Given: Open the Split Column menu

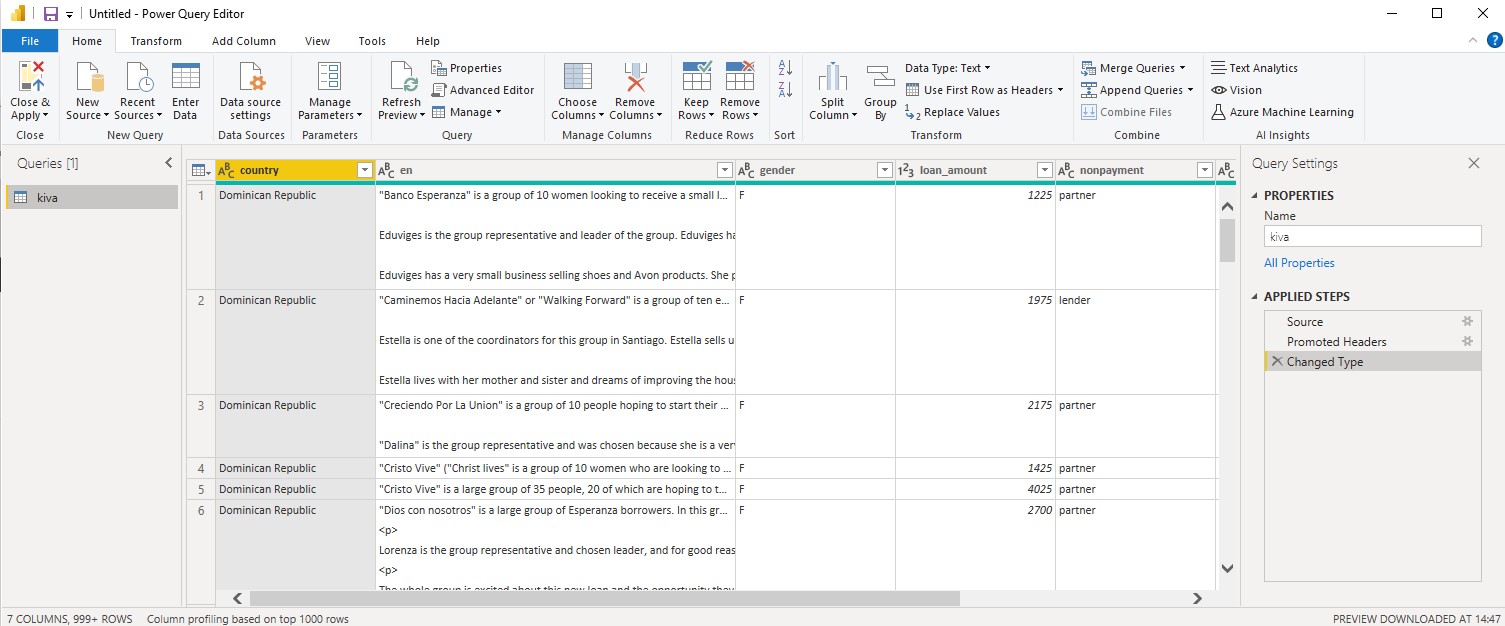Looking at the screenshot, I should click(833, 91).
